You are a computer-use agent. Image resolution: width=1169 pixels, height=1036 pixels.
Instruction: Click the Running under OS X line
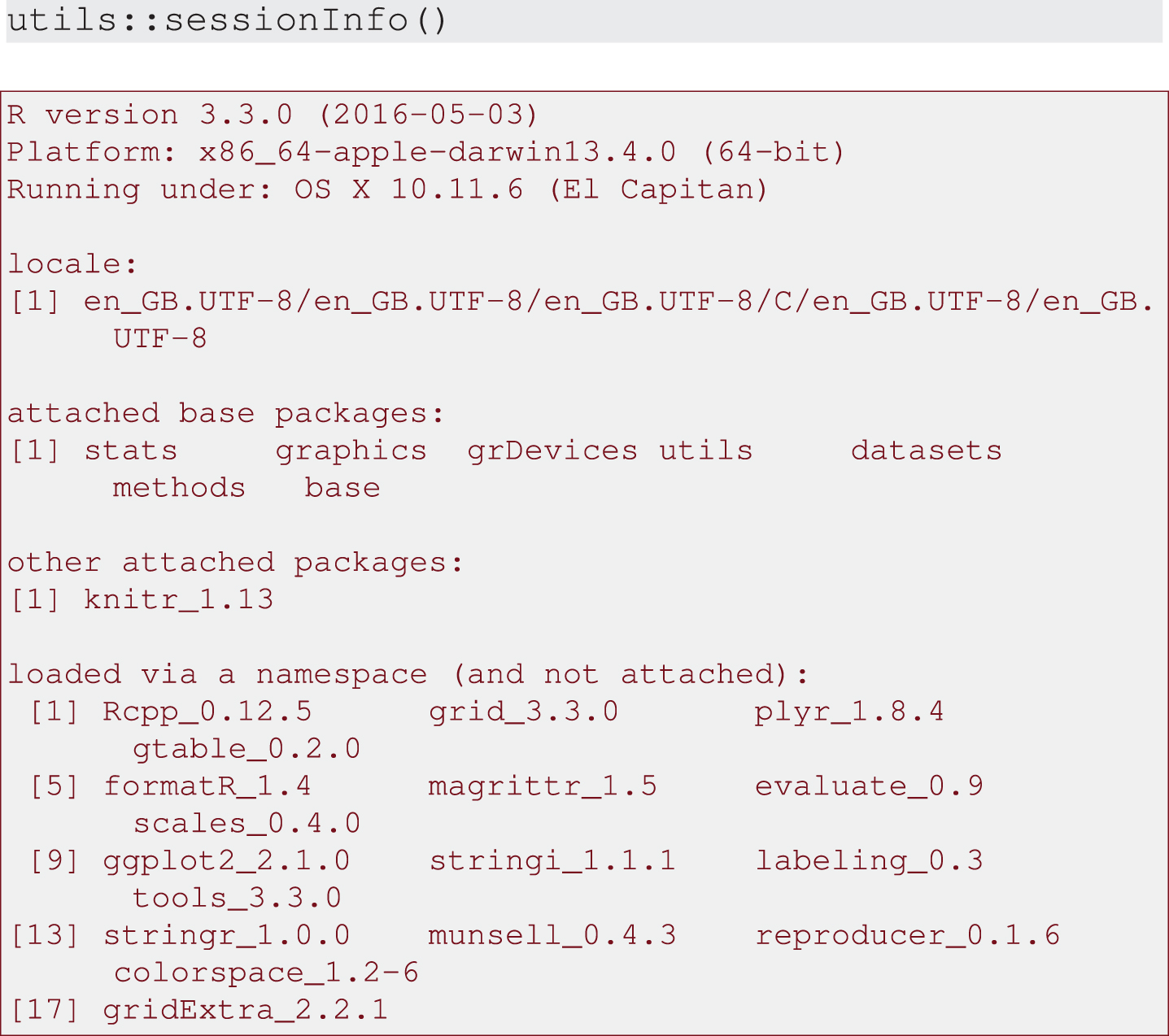pyautogui.click(x=387, y=189)
